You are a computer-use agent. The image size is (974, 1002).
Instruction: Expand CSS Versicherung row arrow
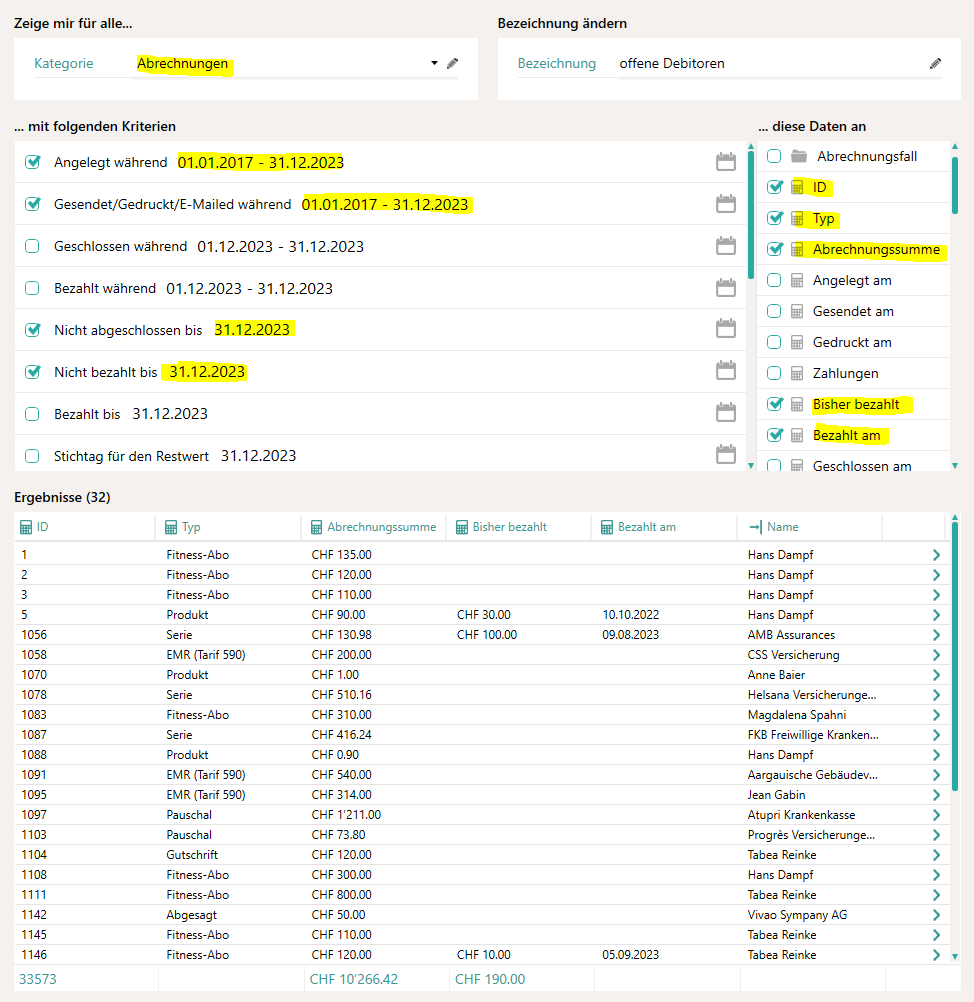[936, 655]
